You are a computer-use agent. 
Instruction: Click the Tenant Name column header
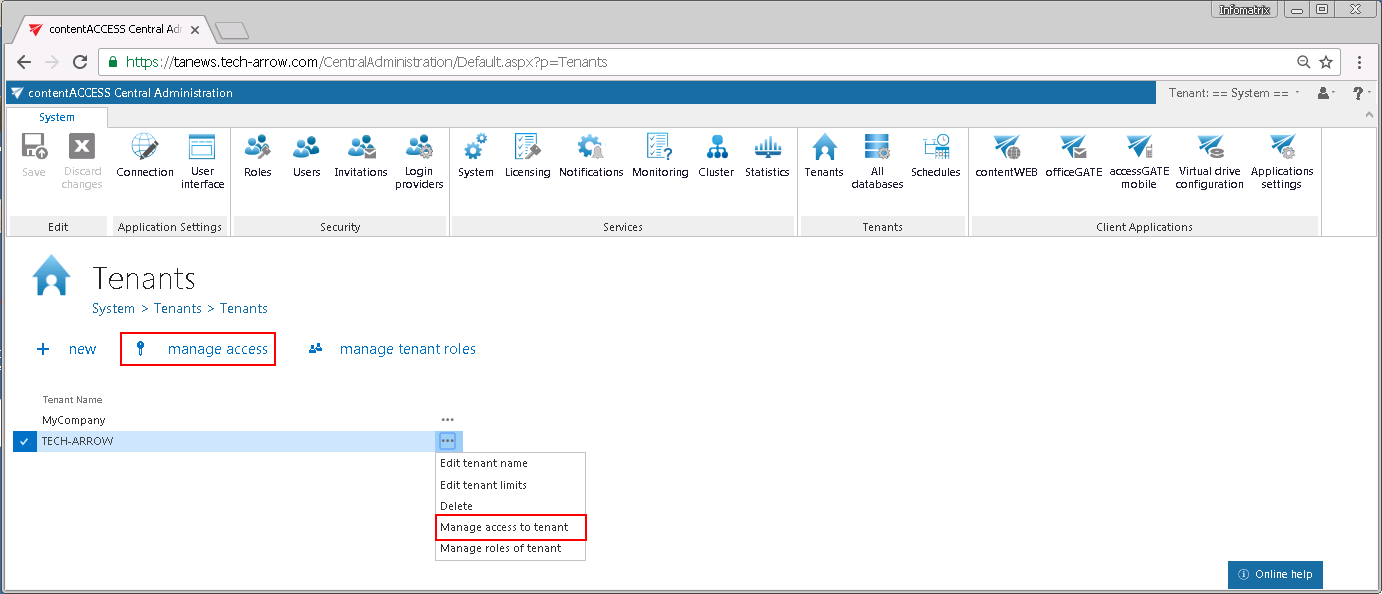coord(72,400)
